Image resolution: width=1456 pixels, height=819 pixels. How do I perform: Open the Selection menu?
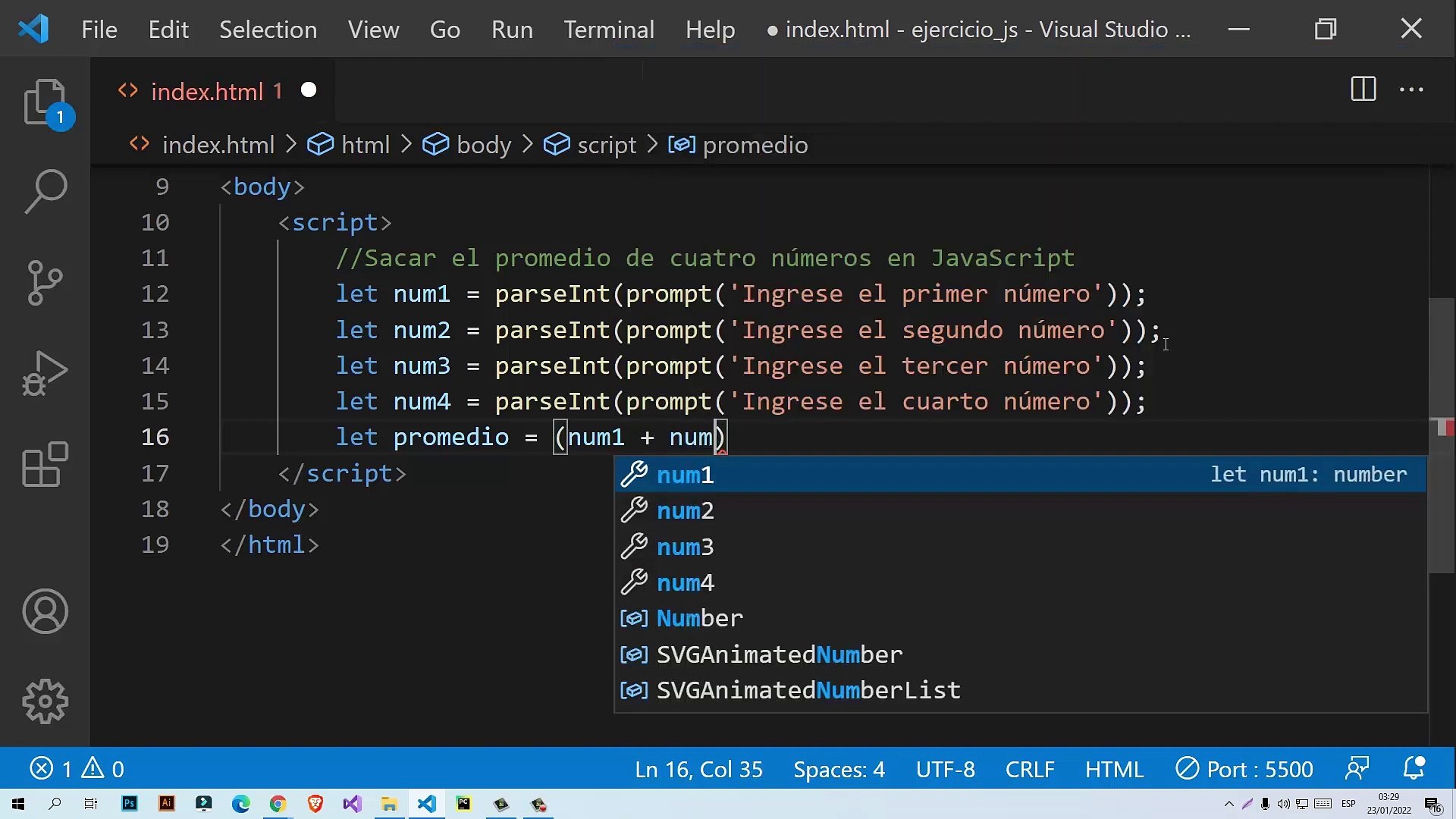click(x=268, y=29)
